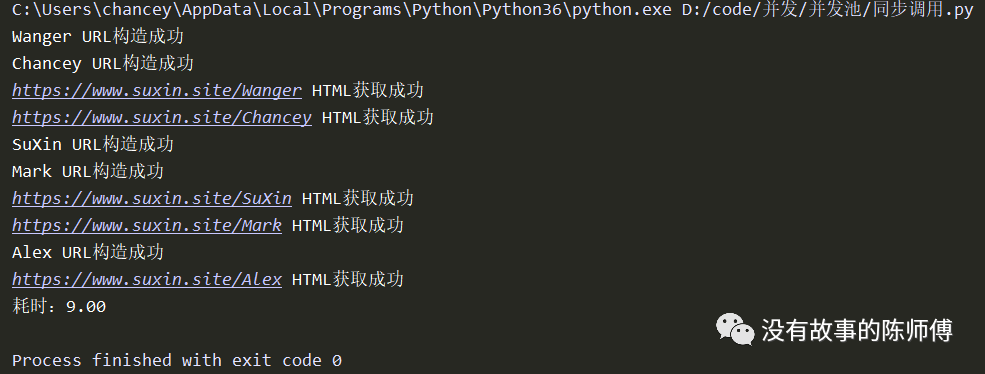The width and height of the screenshot is (985, 374).
Task: Click the 同步调用.py script path
Action: pyautogui.click(x=827, y=11)
